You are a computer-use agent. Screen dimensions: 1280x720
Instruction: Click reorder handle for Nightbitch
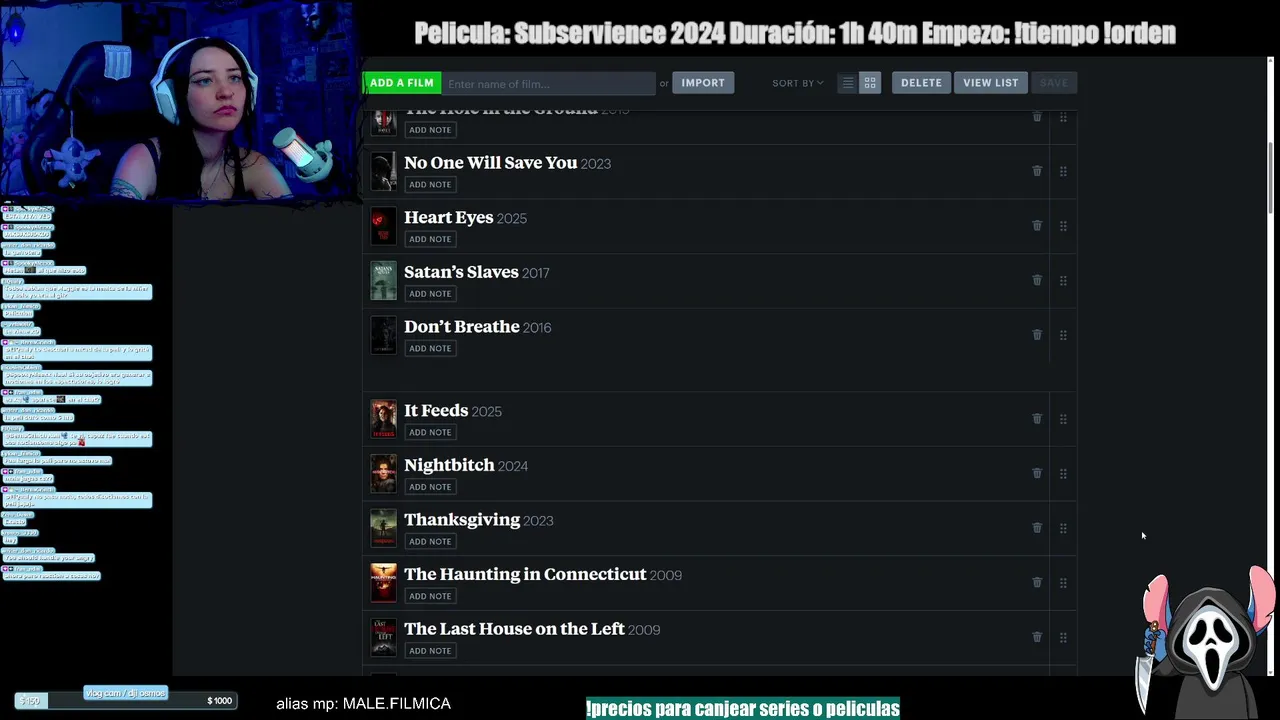click(x=1063, y=474)
